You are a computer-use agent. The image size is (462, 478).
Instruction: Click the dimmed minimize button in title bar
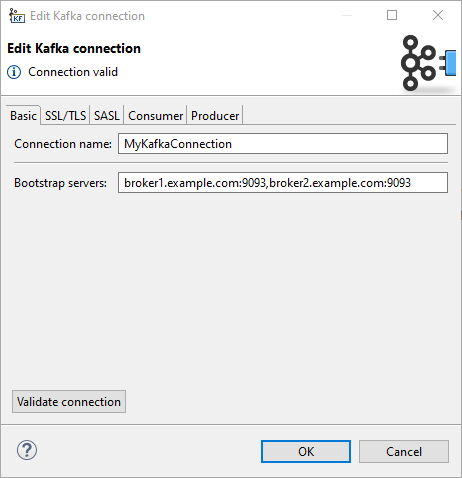point(347,15)
